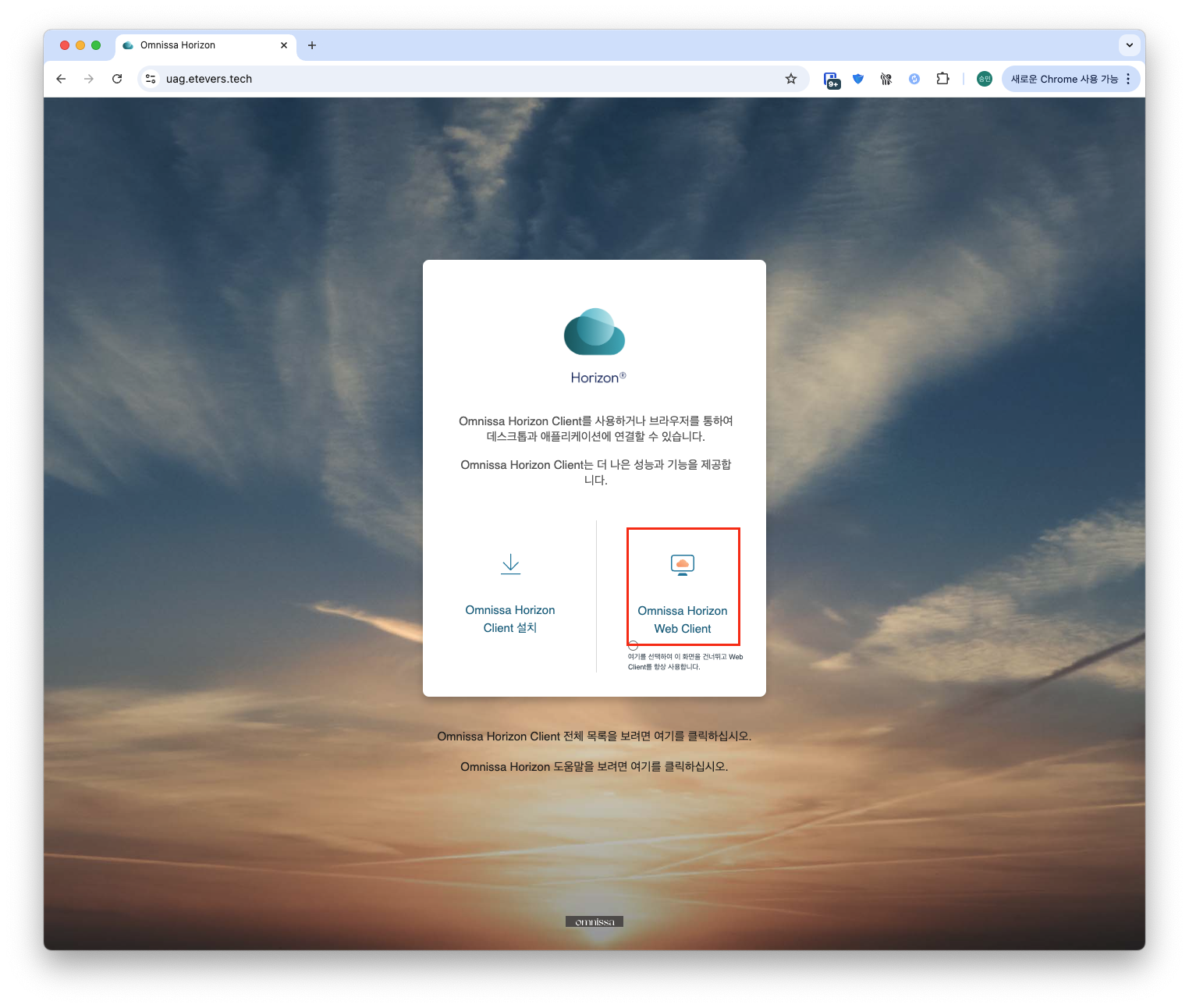Click the 새로운 Chrome 사용 가능 update button
Viewport: 1189px width, 1008px height.
[x=1063, y=79]
